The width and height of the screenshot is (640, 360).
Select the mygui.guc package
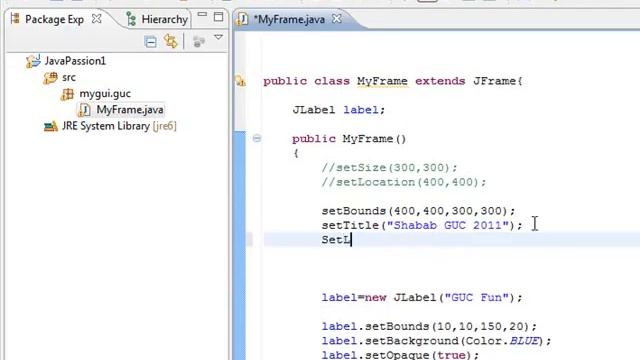[x=105, y=93]
